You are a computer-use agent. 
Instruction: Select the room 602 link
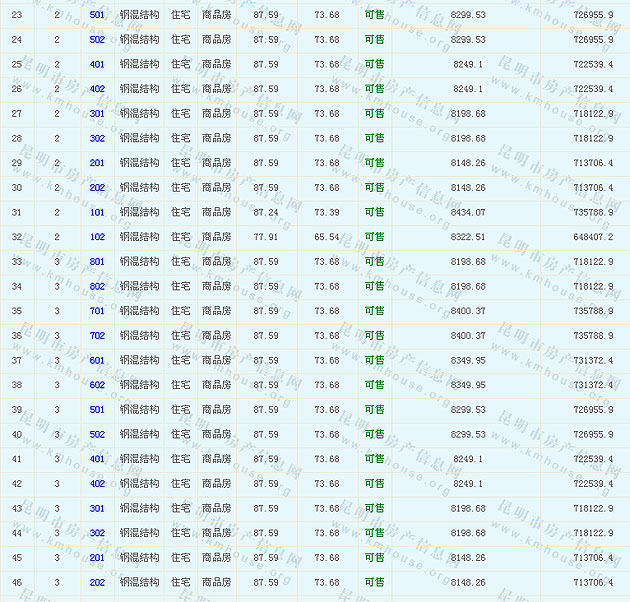[97, 385]
